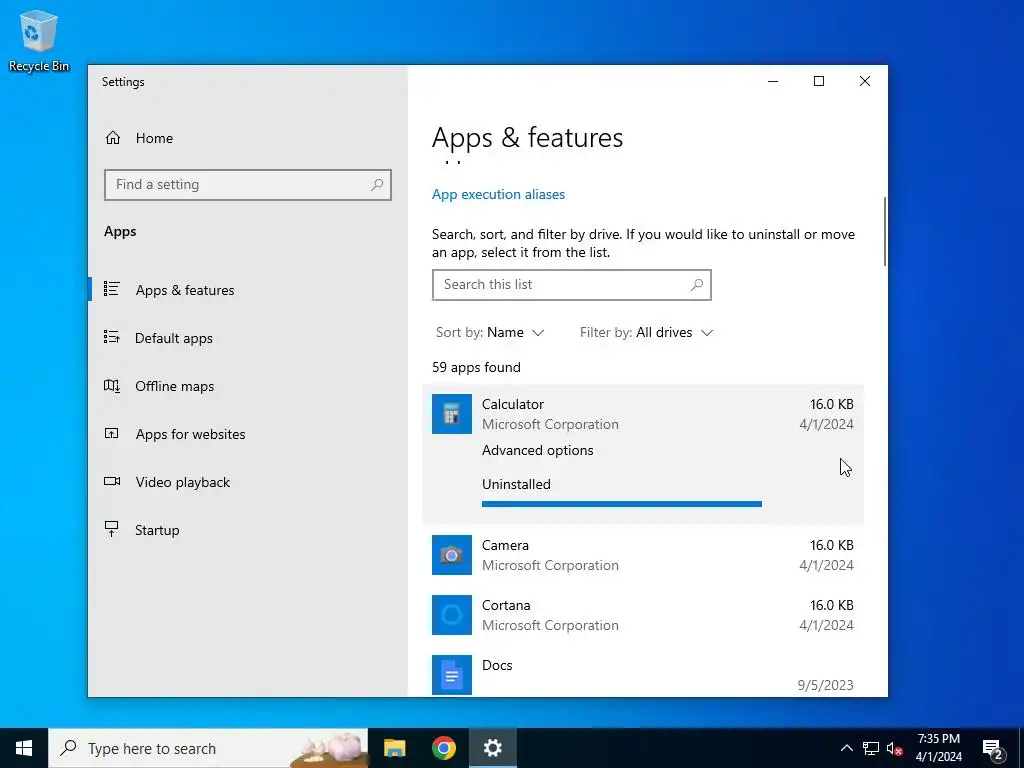Click the Docs app icon

coord(451,675)
